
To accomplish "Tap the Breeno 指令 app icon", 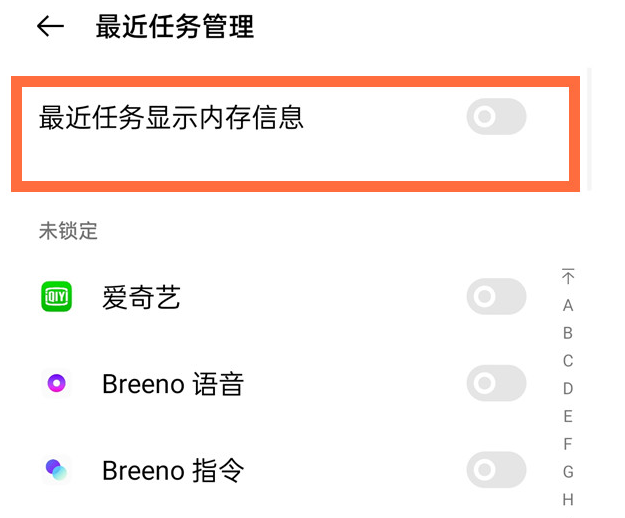I will (x=57, y=469).
